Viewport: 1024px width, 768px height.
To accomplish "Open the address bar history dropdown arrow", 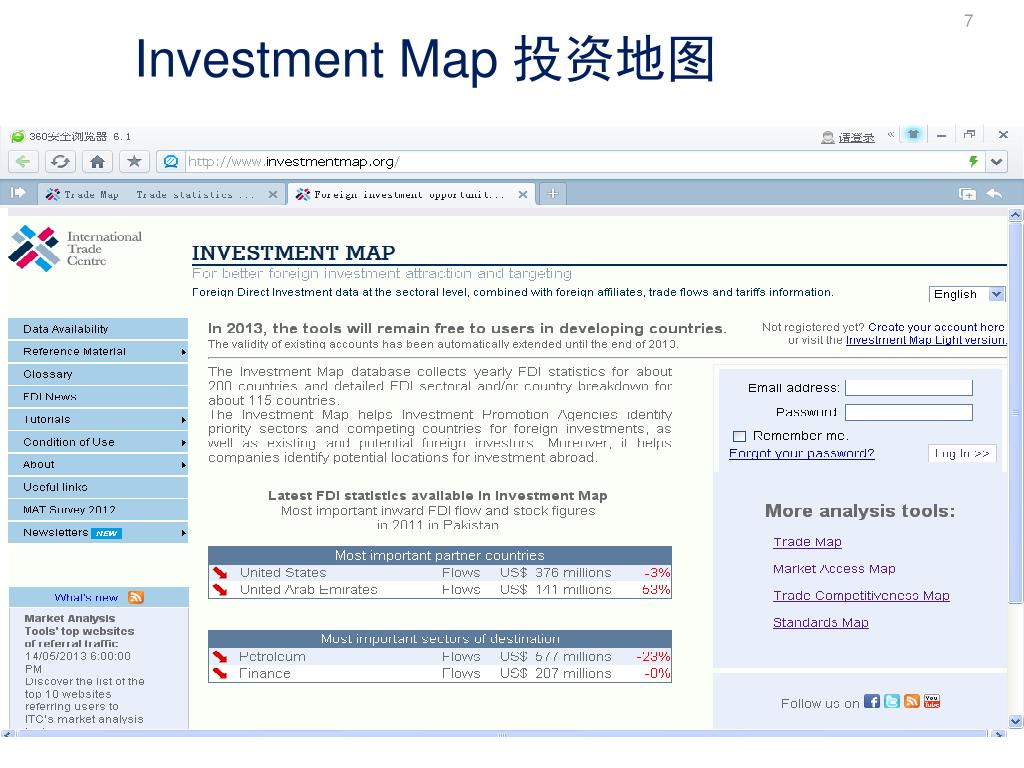I will (997, 161).
